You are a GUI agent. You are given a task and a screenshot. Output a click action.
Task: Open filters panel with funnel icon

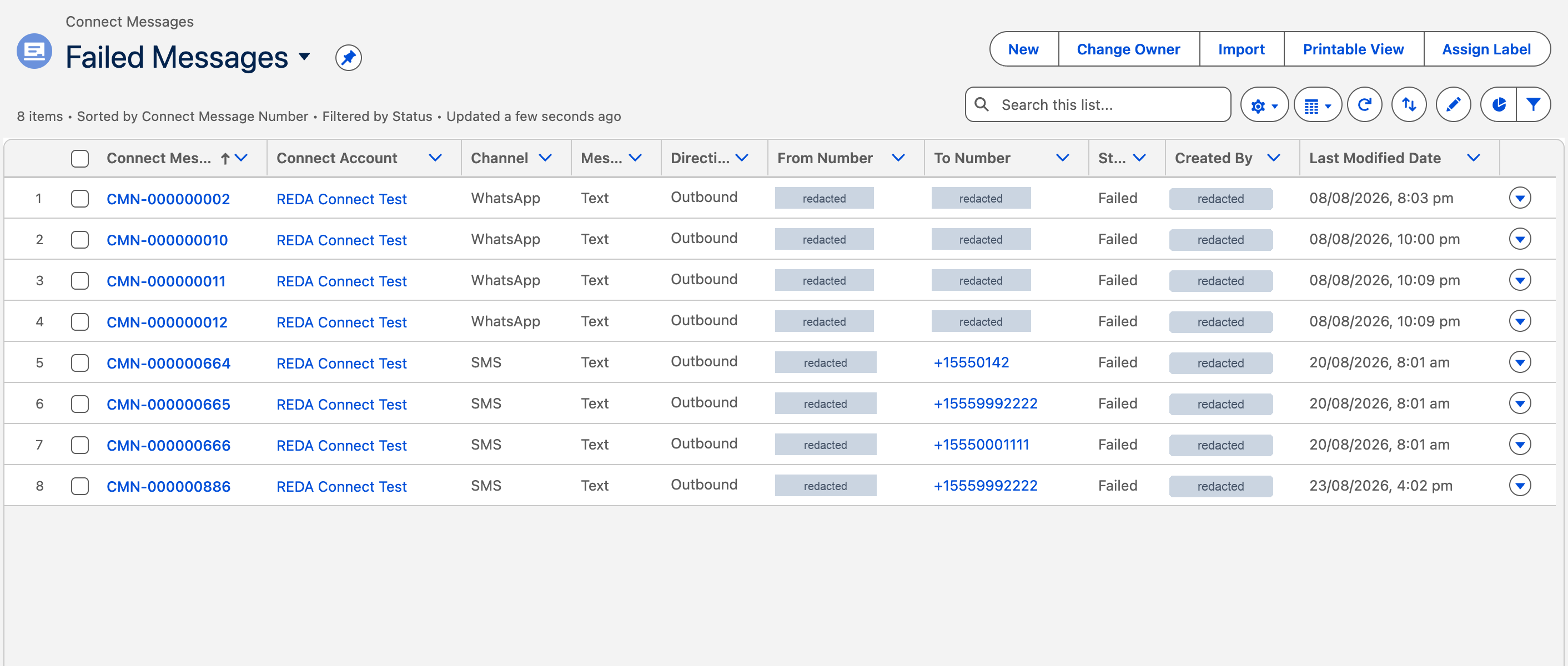1534,105
